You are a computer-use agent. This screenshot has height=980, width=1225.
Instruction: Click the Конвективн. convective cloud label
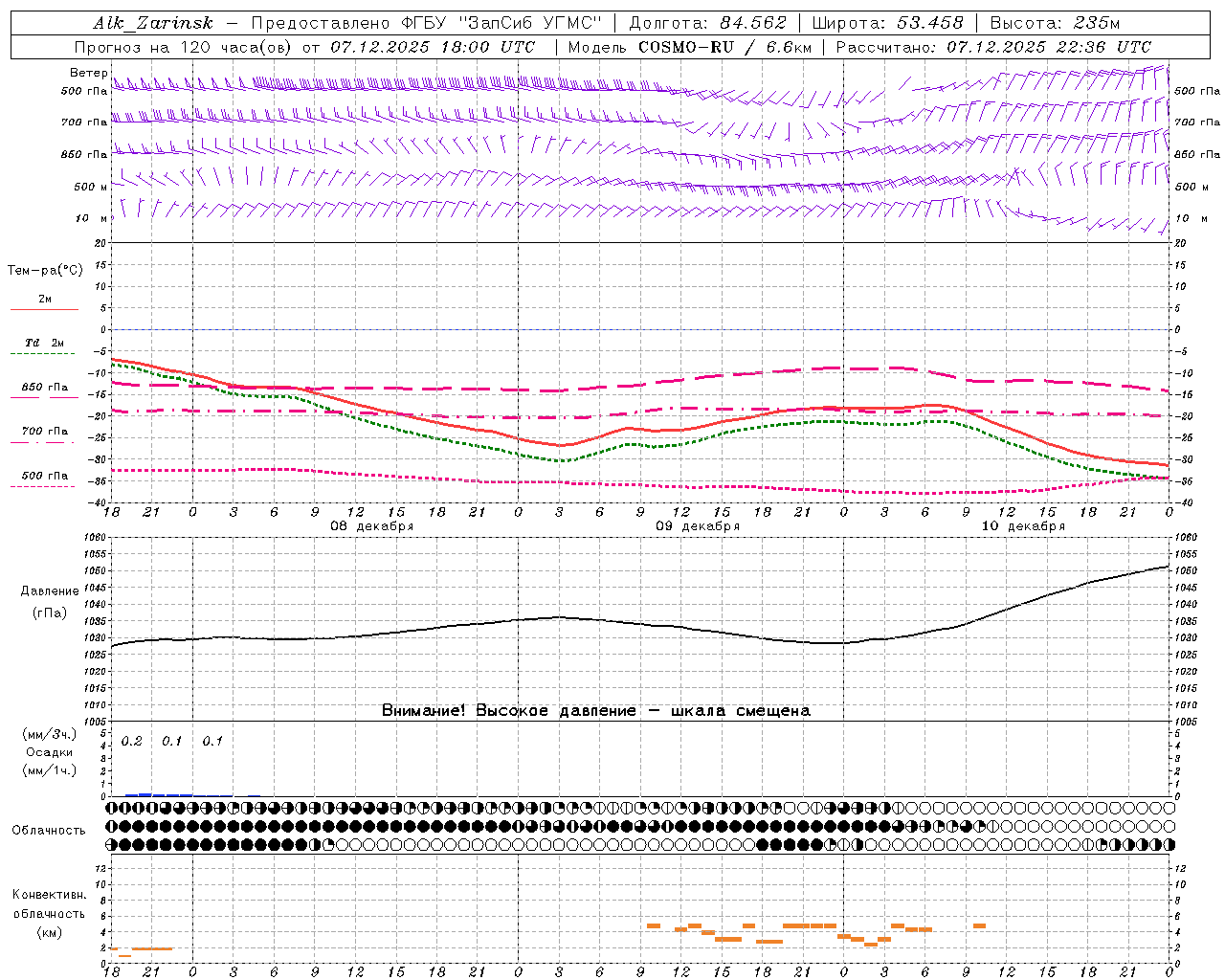(49, 895)
